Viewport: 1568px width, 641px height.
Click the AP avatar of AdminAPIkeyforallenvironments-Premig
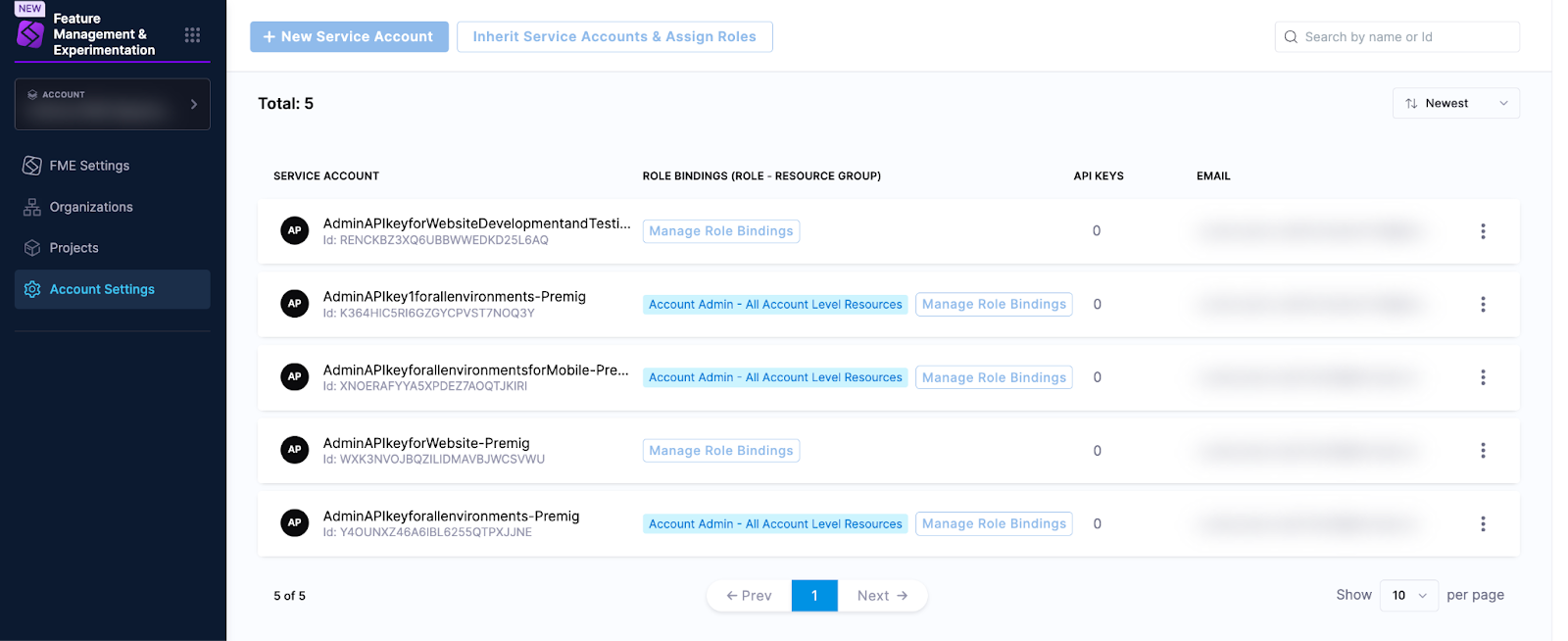tap(294, 523)
